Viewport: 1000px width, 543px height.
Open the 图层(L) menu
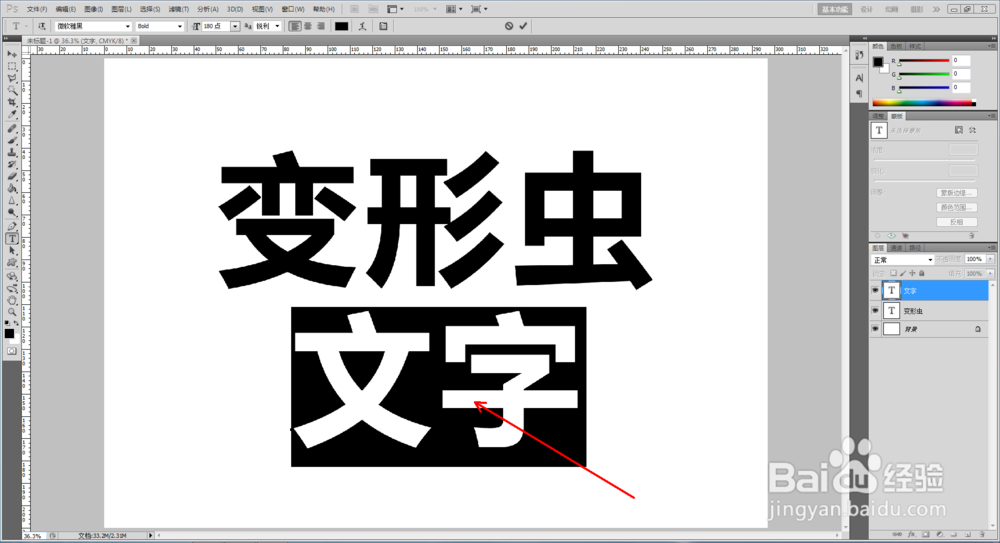click(121, 9)
